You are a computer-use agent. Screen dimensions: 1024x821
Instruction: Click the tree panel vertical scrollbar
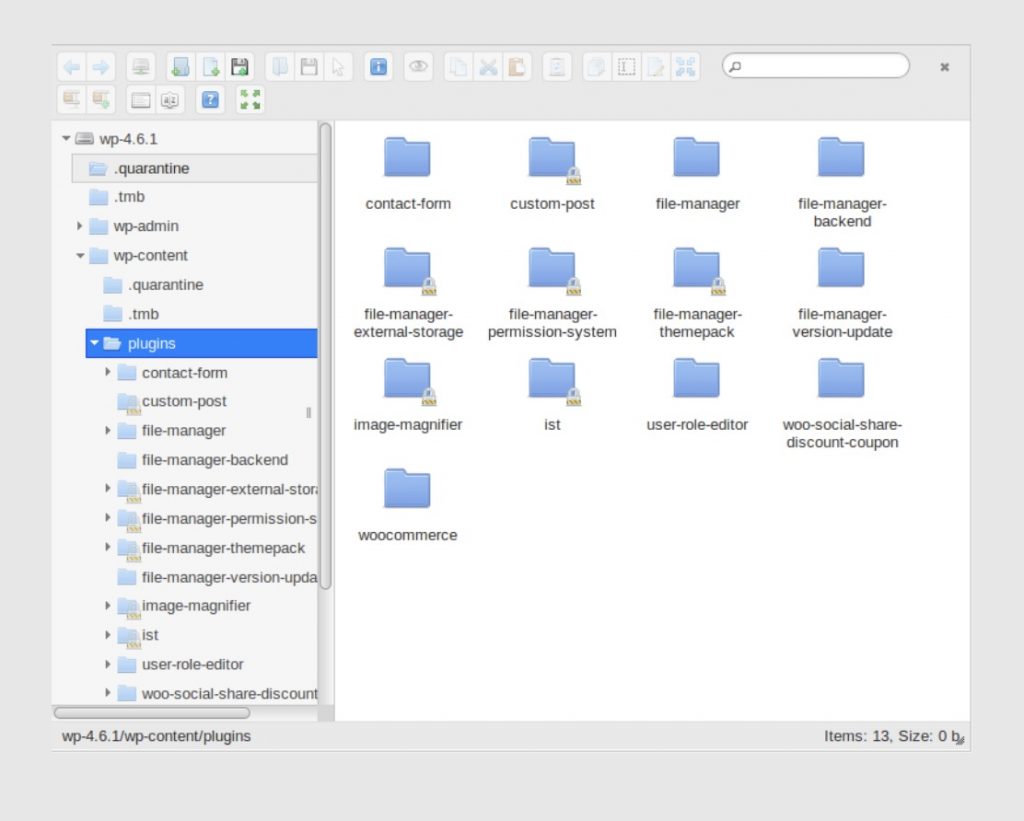325,356
